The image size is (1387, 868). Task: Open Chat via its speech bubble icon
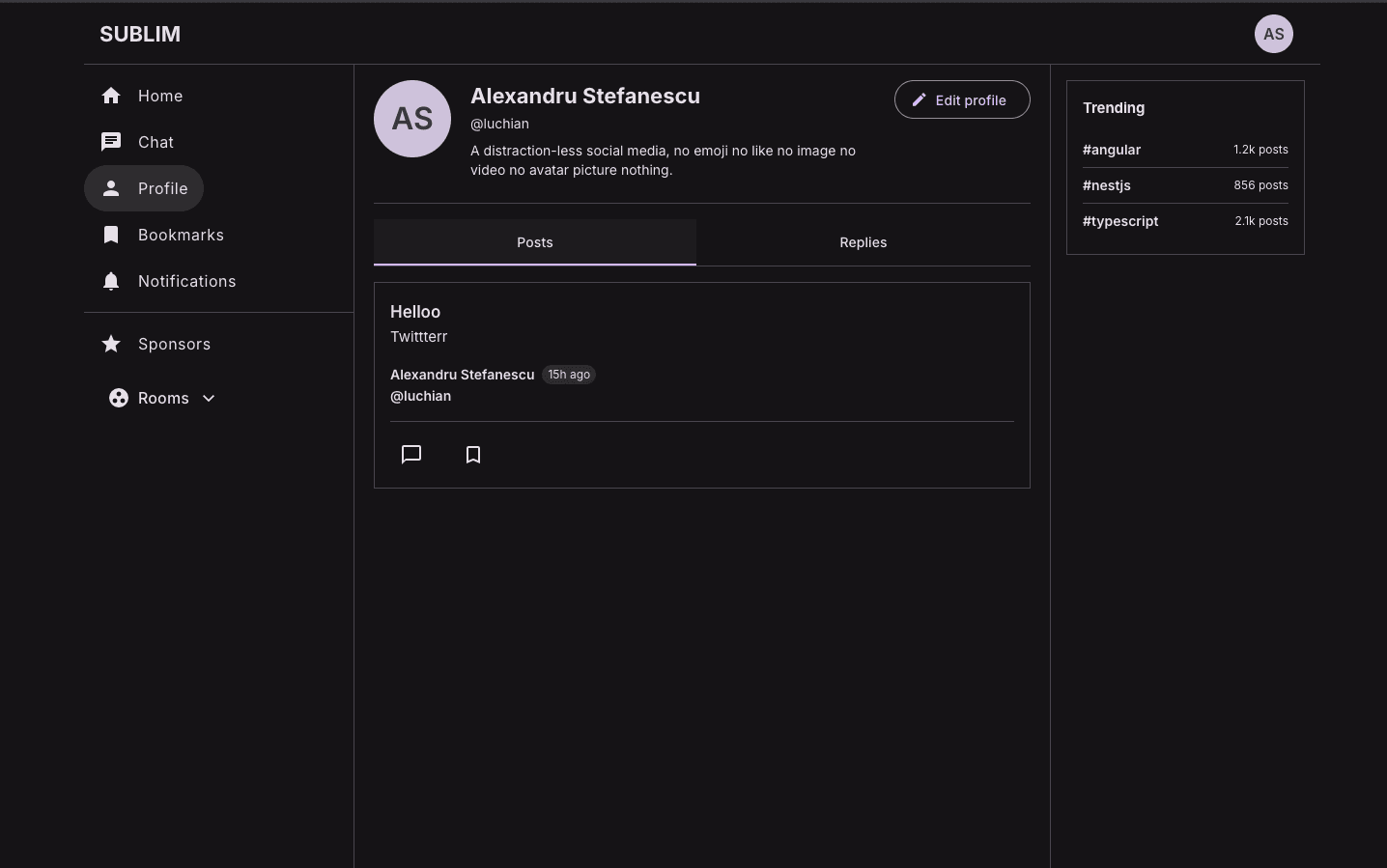pyautogui.click(x=111, y=142)
